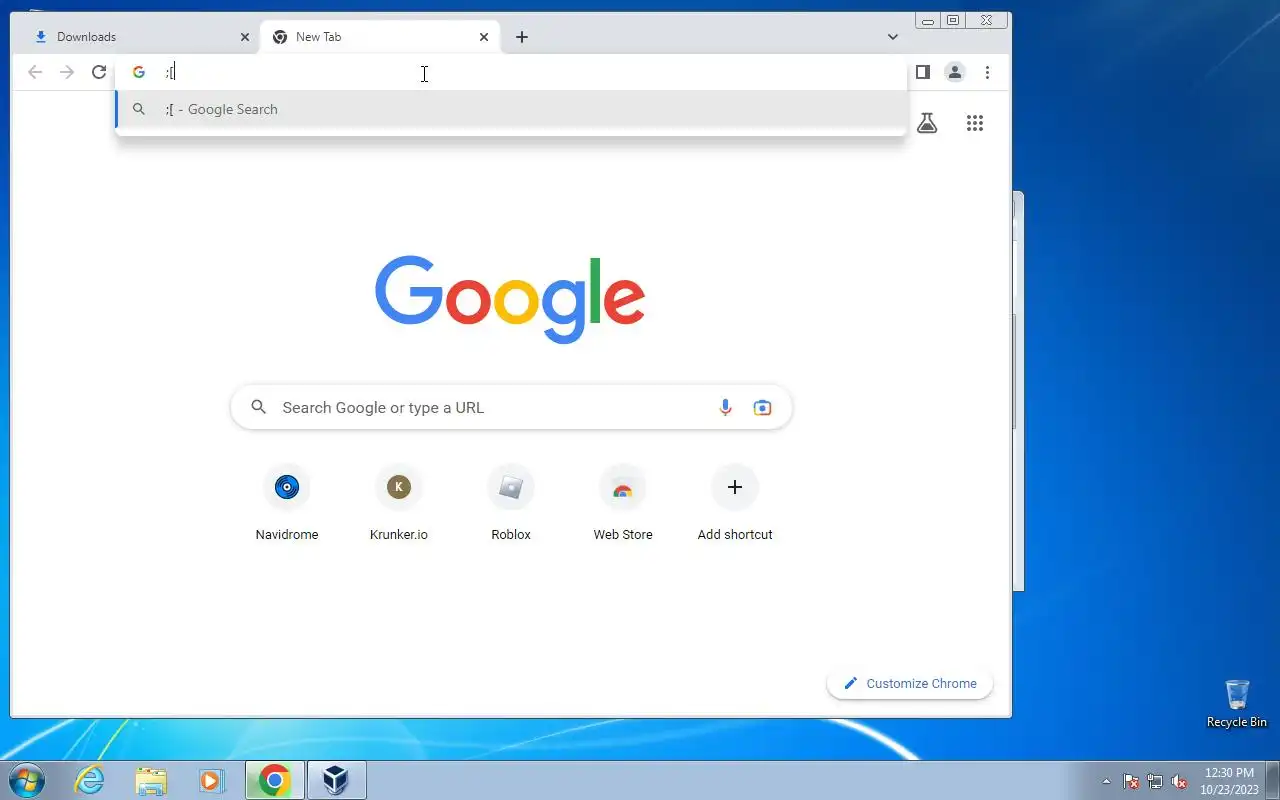The image size is (1280, 800).
Task: Click the magnifier icon in the search box
Action: 259,407
